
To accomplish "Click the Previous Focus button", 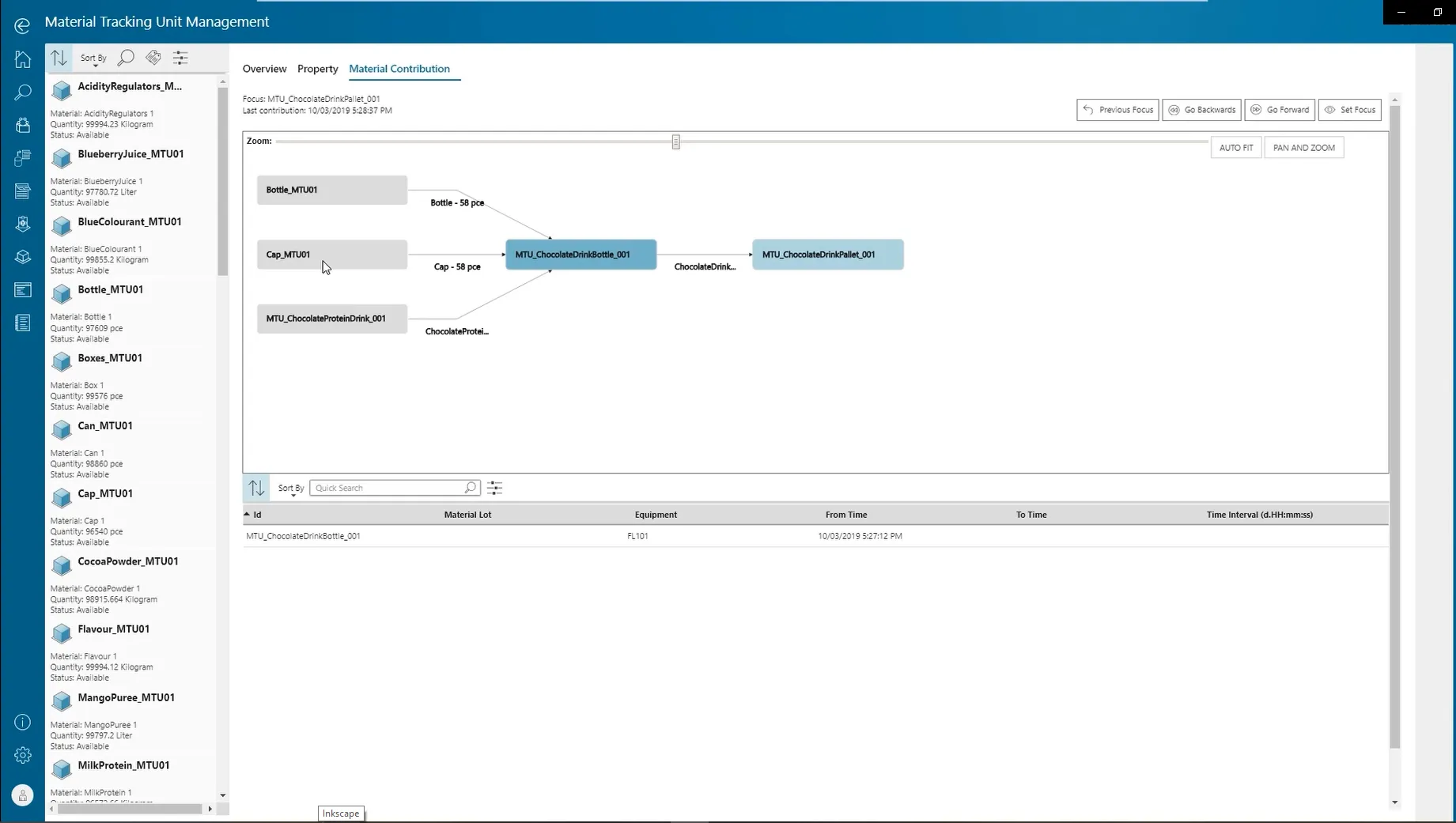I will (x=1117, y=109).
